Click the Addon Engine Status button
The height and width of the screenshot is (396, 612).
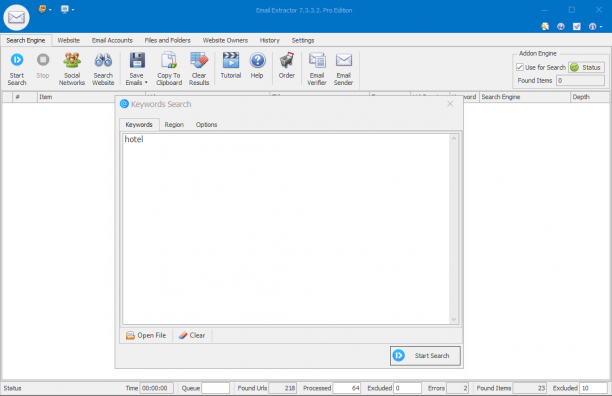(x=586, y=67)
